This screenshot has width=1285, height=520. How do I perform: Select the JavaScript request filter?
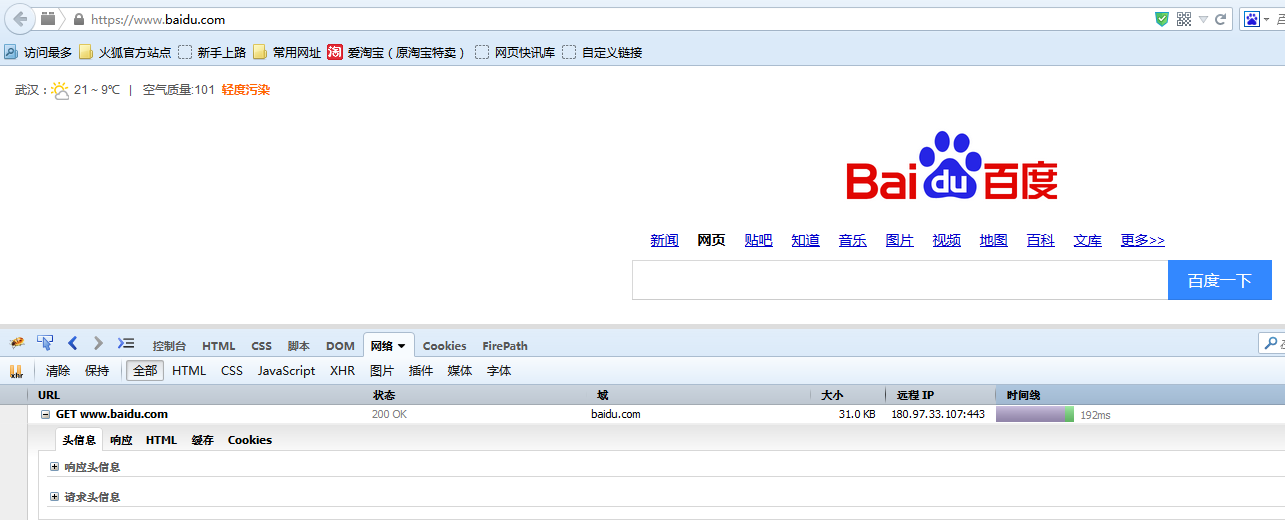point(286,371)
